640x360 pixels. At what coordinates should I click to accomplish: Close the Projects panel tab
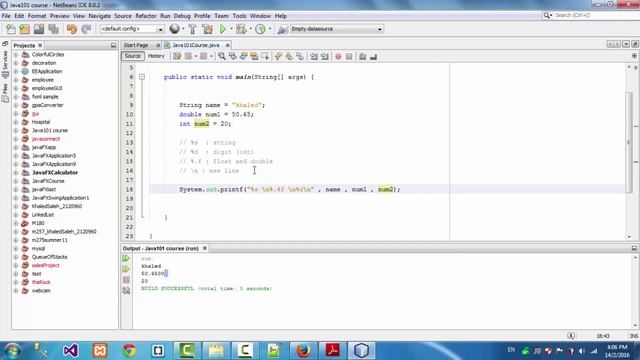[40, 45]
